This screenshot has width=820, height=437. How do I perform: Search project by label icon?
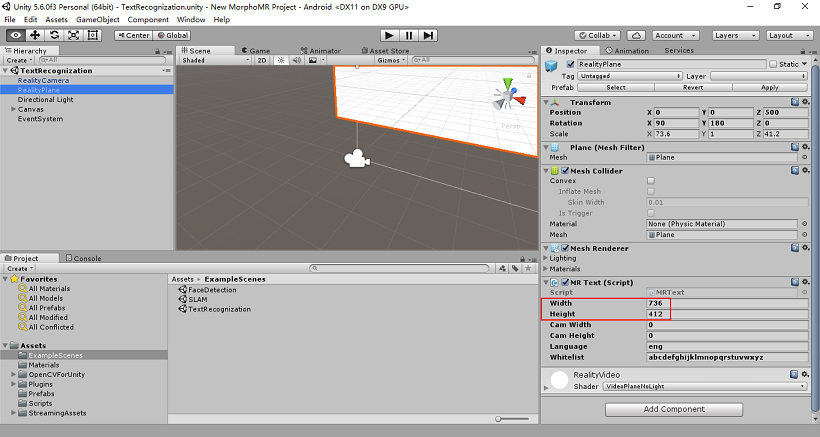click(x=515, y=268)
